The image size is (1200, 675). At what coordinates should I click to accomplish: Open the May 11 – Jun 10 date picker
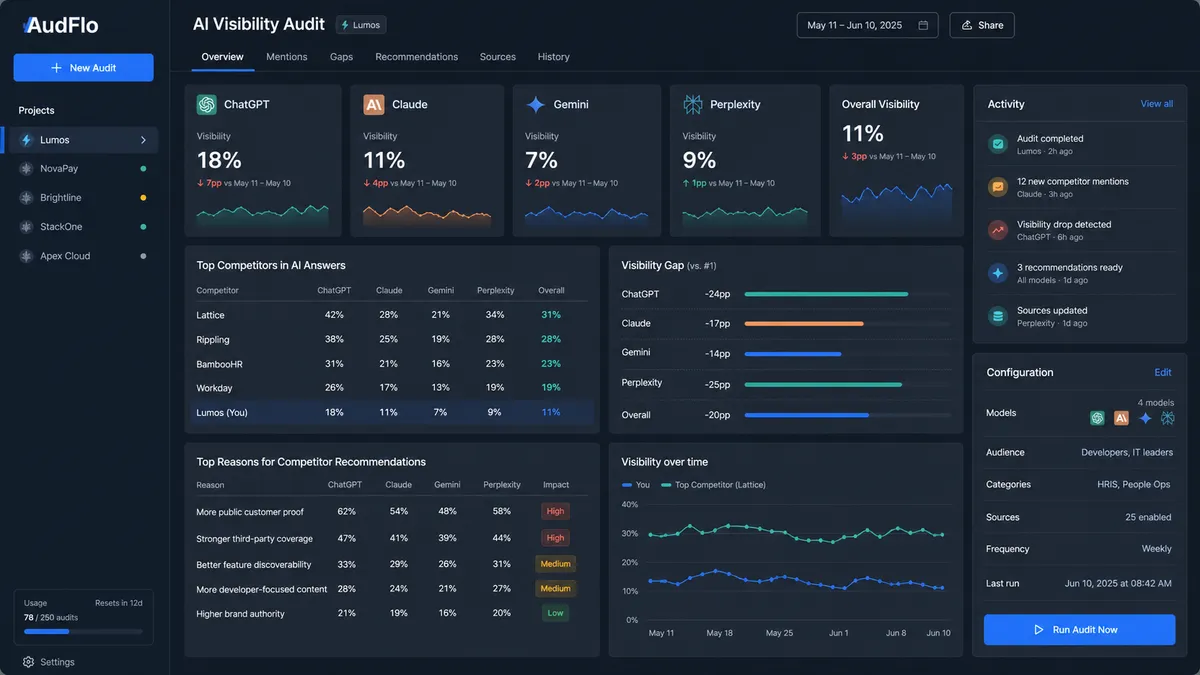pos(867,25)
